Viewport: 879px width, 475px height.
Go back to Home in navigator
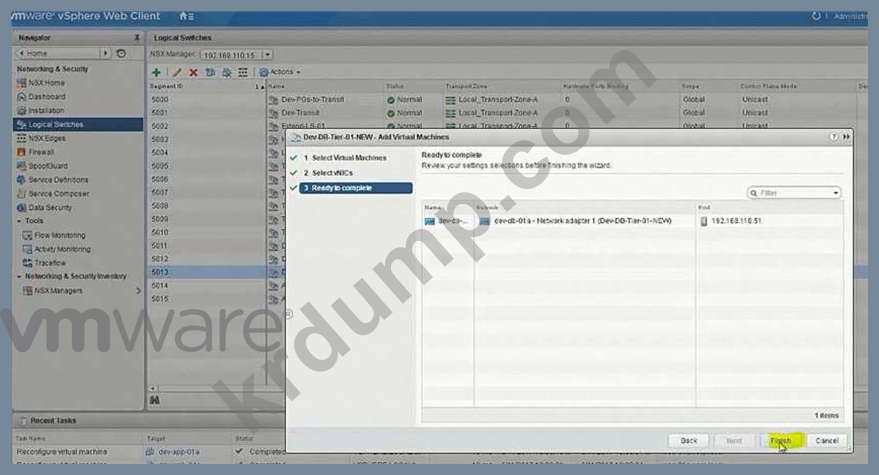click(58, 53)
